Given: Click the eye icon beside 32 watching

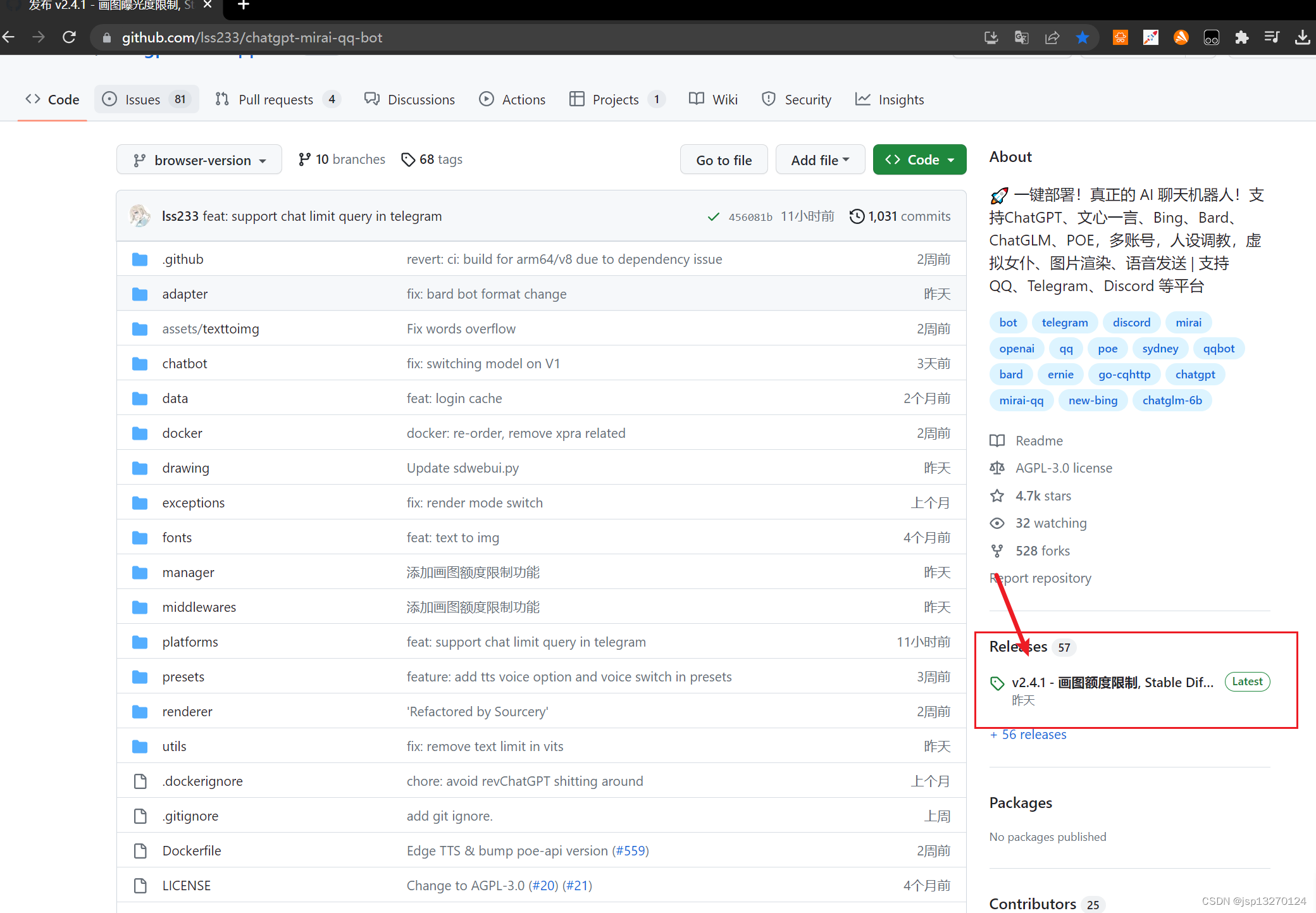Looking at the screenshot, I should point(997,523).
